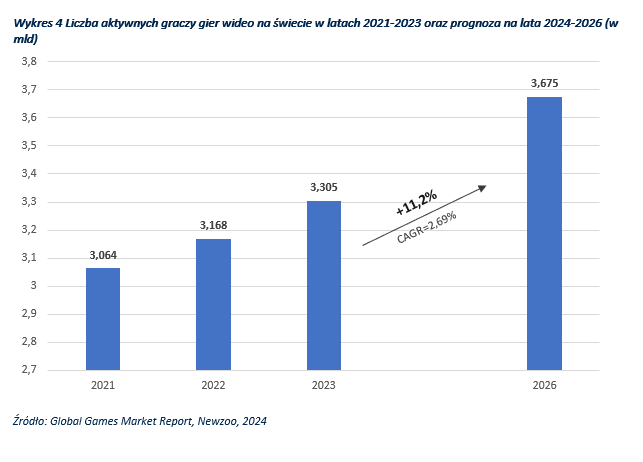Select the CAGR=2,69% text

(x=428, y=227)
